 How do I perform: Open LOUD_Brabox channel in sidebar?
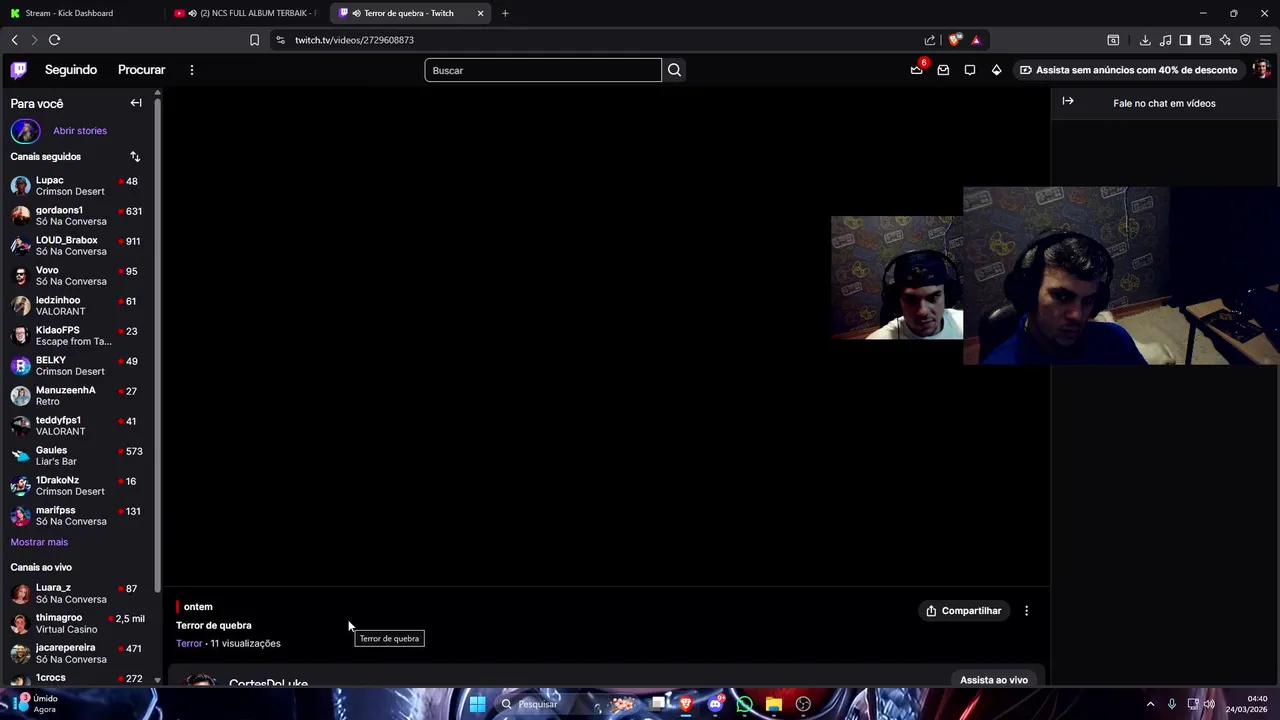pyautogui.click(x=78, y=246)
